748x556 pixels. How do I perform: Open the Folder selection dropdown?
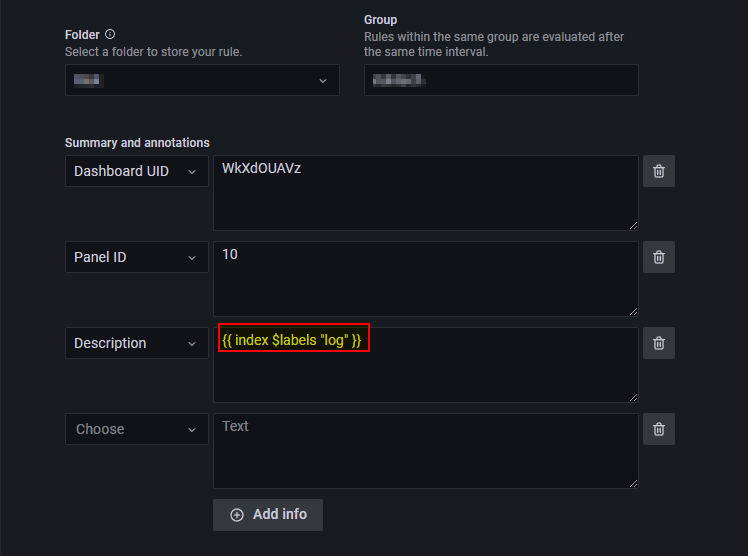coord(202,80)
